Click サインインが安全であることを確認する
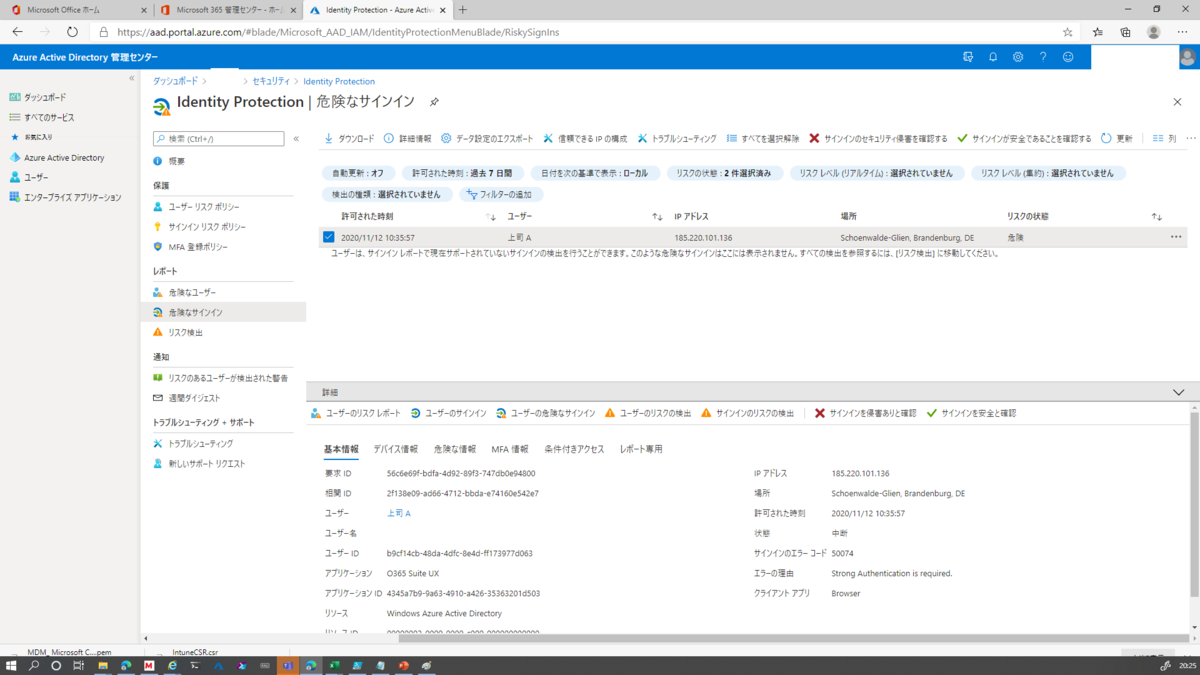 pyautogui.click(x=1024, y=139)
